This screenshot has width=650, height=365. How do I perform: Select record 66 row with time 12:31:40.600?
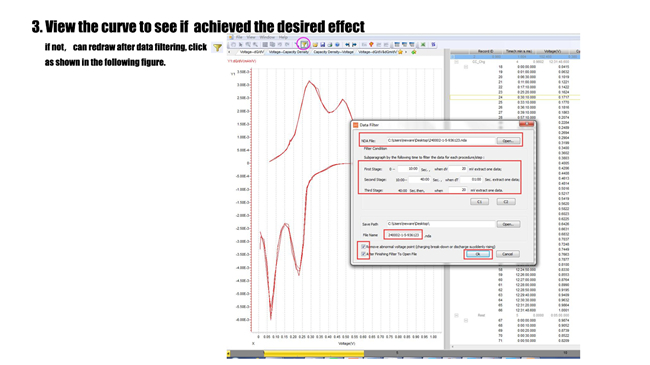(515, 310)
